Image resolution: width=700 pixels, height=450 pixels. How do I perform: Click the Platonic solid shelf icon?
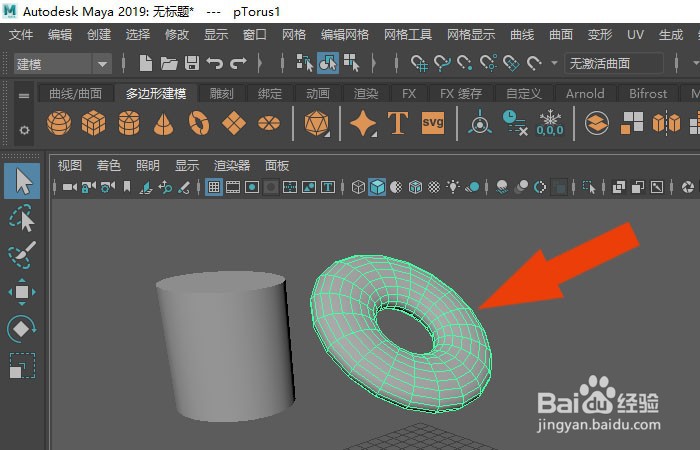(317, 124)
